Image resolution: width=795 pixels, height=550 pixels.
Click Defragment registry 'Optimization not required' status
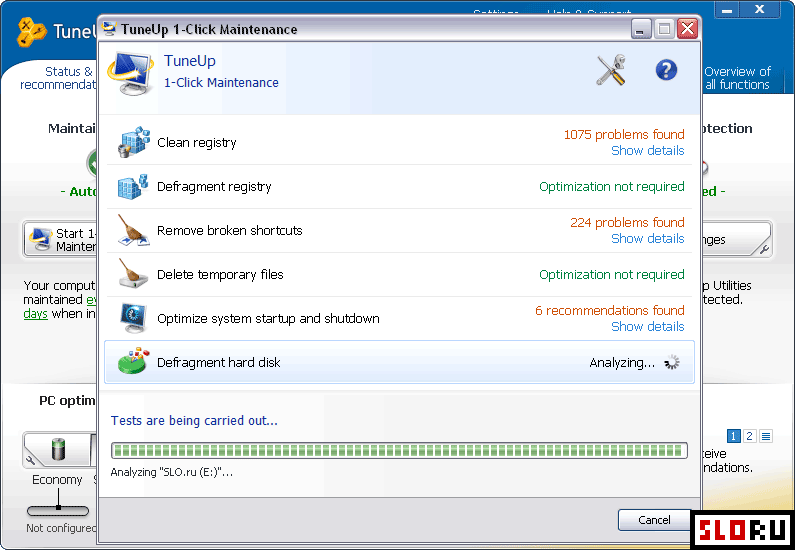tap(611, 187)
